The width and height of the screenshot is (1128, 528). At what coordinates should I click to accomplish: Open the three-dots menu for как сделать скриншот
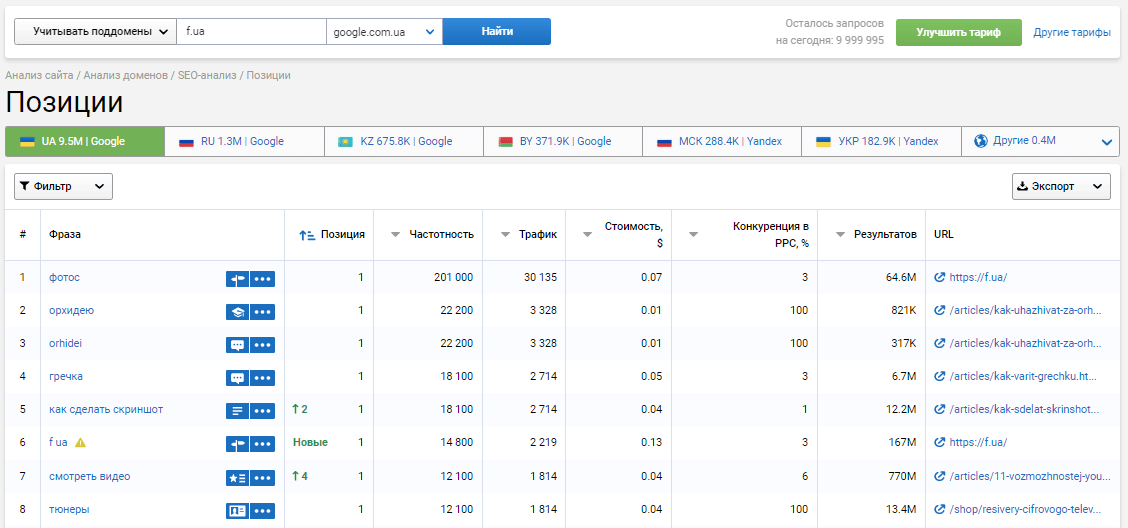(263, 411)
